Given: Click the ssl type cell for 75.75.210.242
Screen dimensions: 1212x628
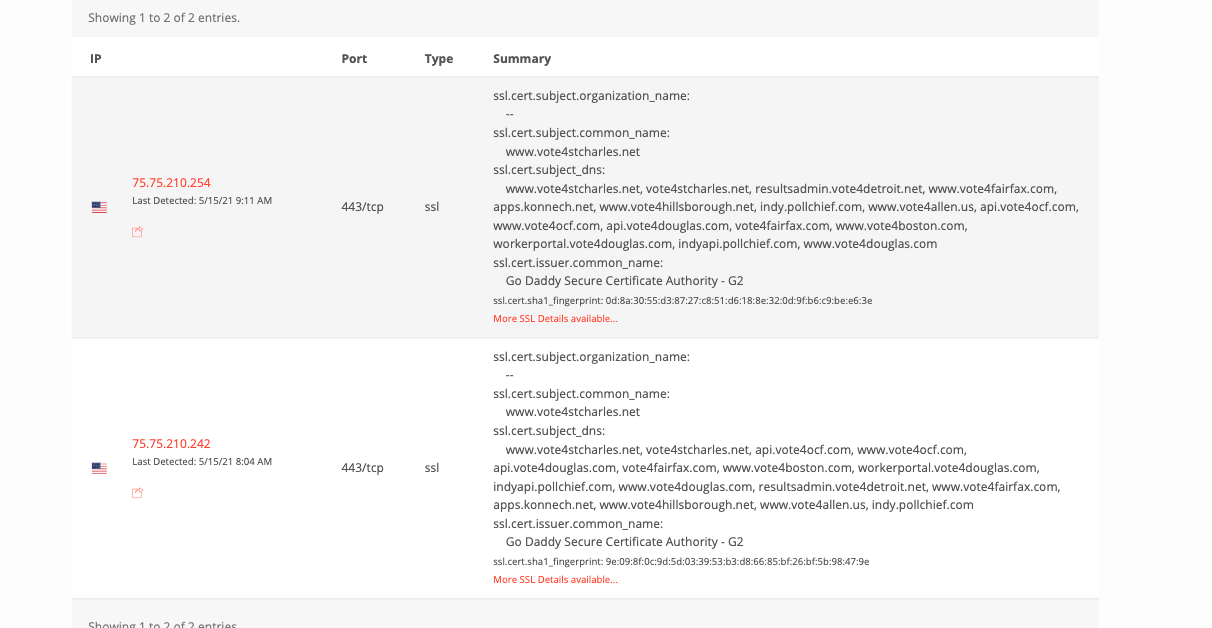Looking at the screenshot, I should (432, 468).
